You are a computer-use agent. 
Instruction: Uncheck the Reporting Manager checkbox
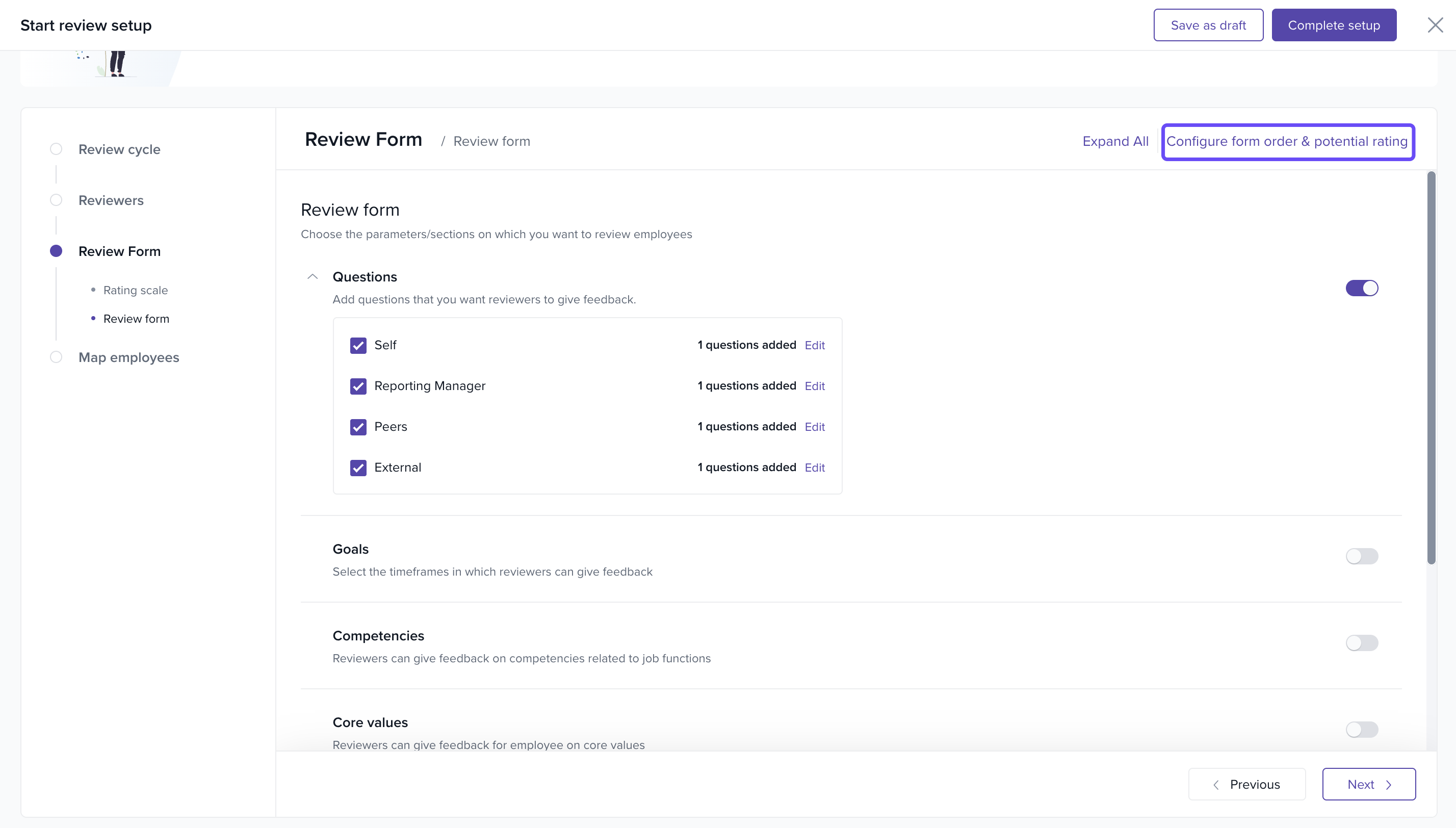[x=358, y=386]
